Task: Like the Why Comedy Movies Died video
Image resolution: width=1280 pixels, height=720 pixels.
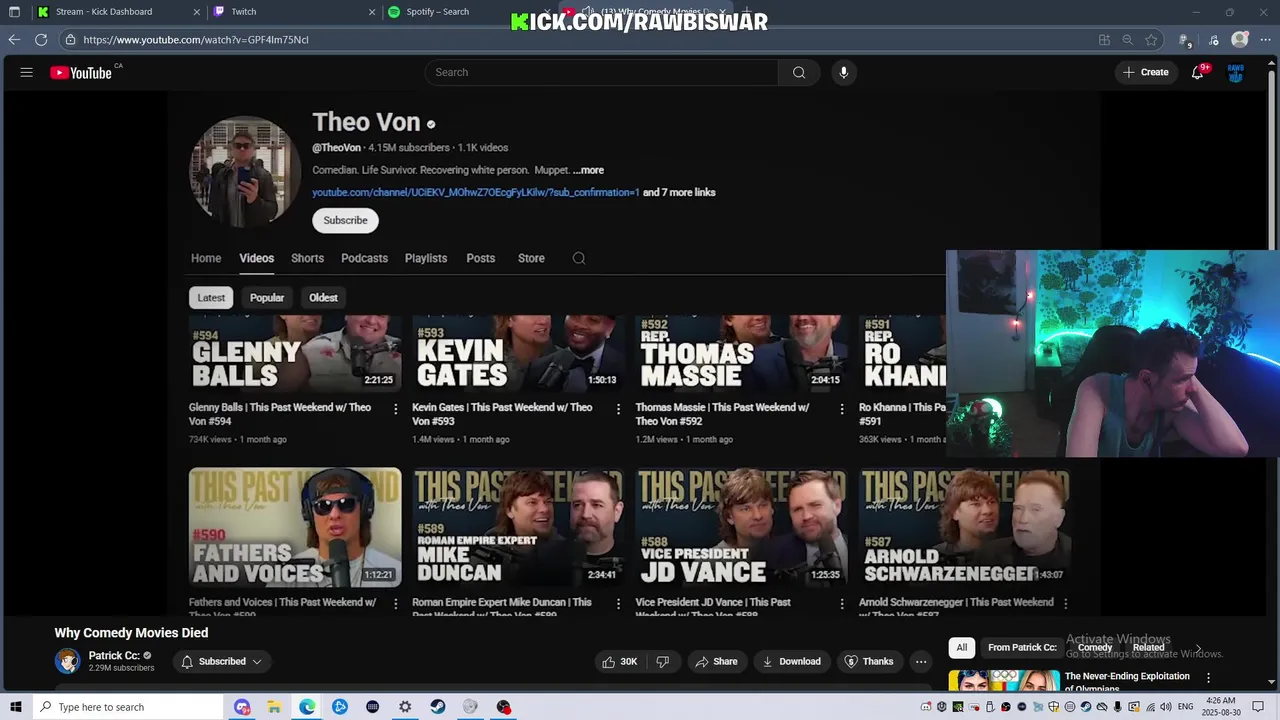Action: tap(619, 661)
